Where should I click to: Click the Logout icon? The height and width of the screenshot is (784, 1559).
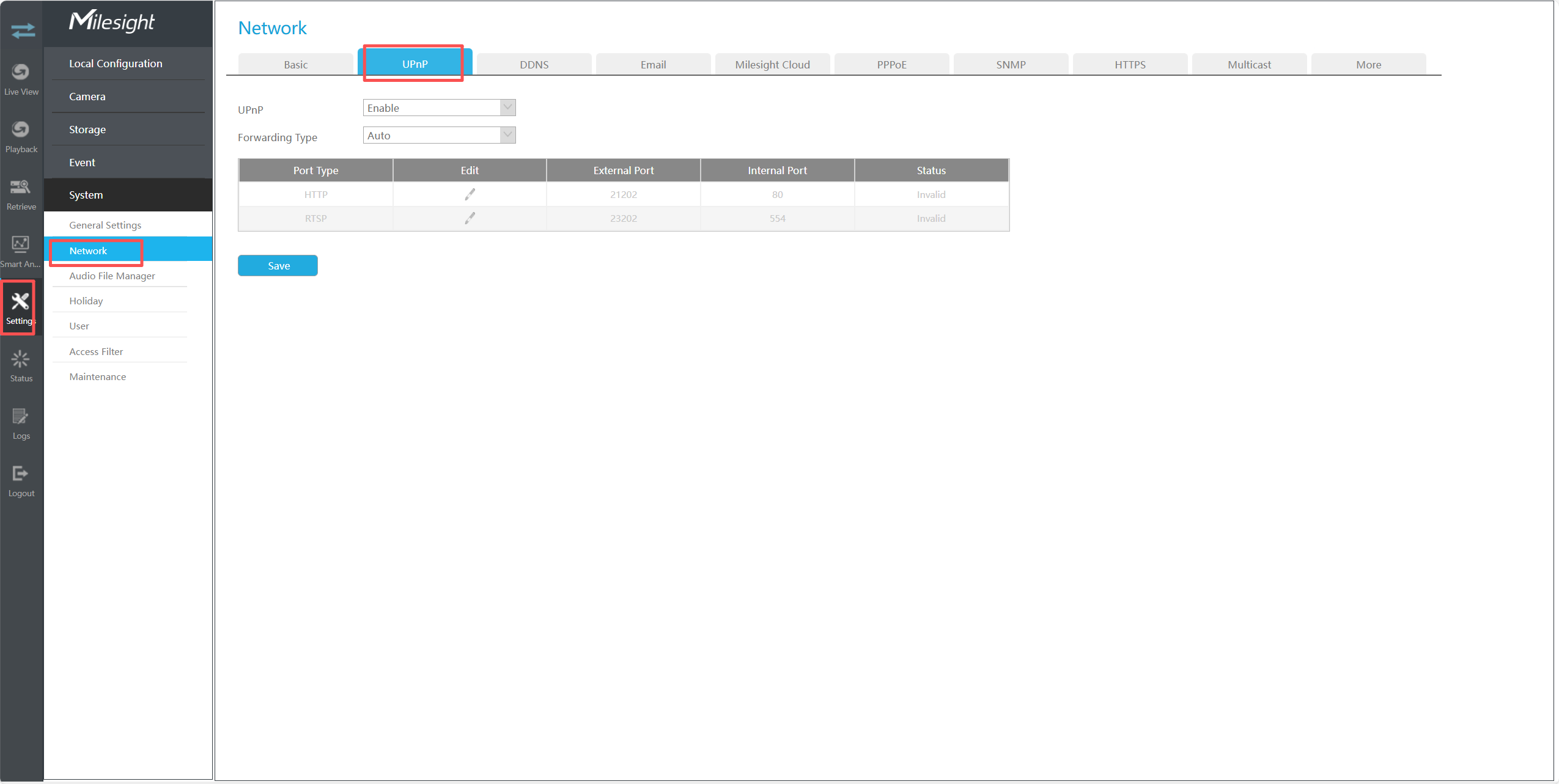[21, 474]
